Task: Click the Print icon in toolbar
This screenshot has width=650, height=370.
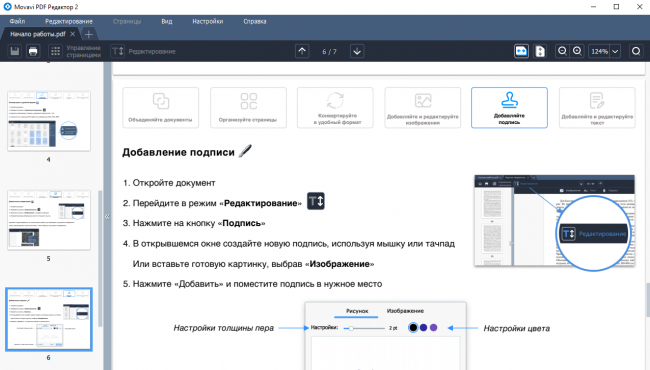Action: (33, 51)
